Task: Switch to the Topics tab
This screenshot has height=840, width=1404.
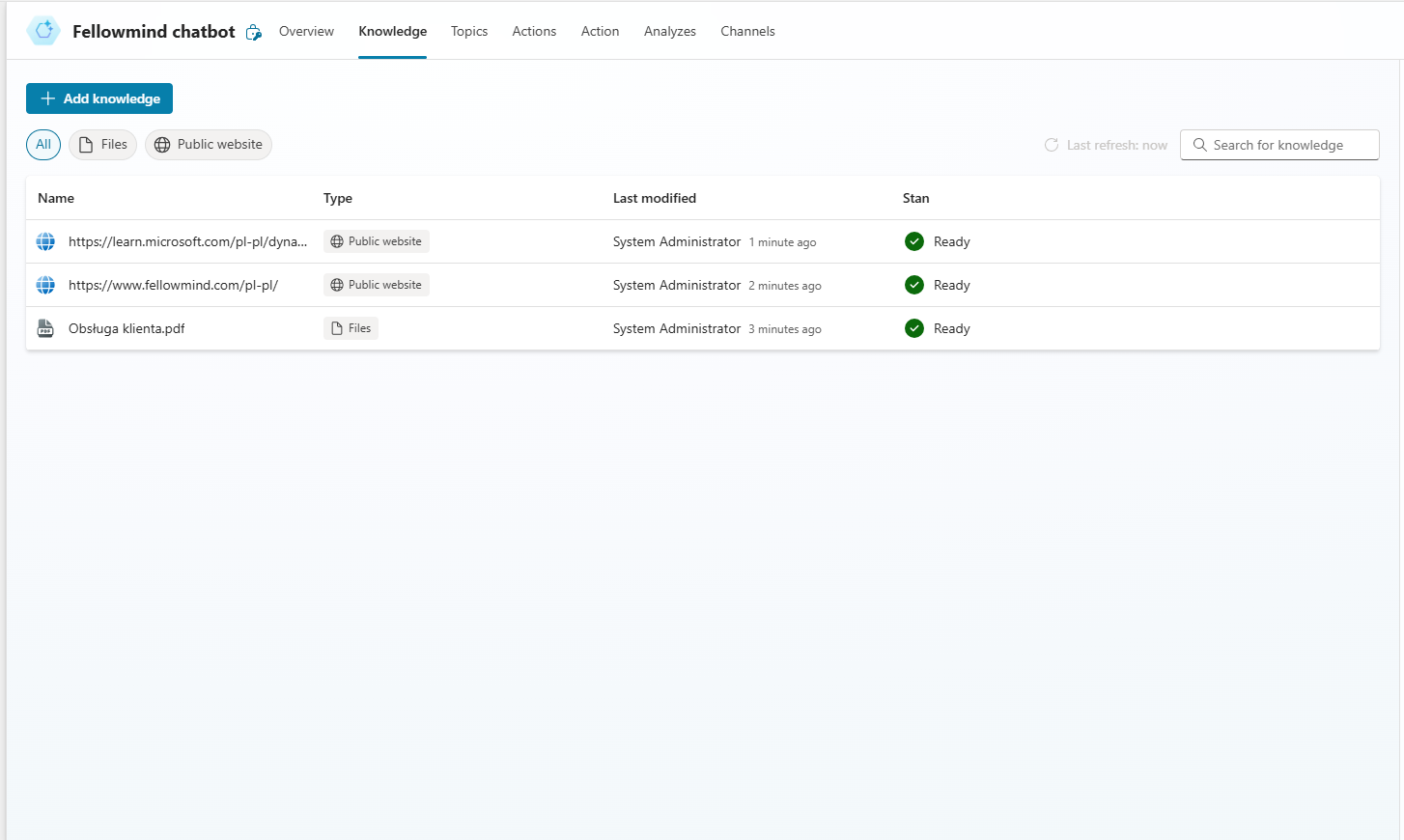Action: pyautogui.click(x=469, y=31)
